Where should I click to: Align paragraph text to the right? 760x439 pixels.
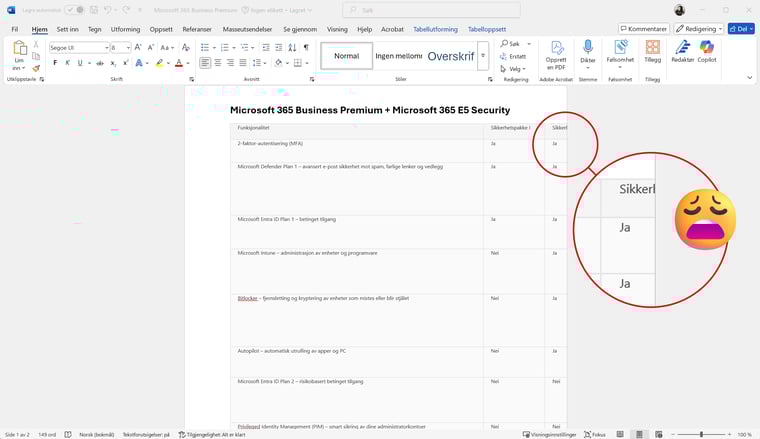click(230, 63)
